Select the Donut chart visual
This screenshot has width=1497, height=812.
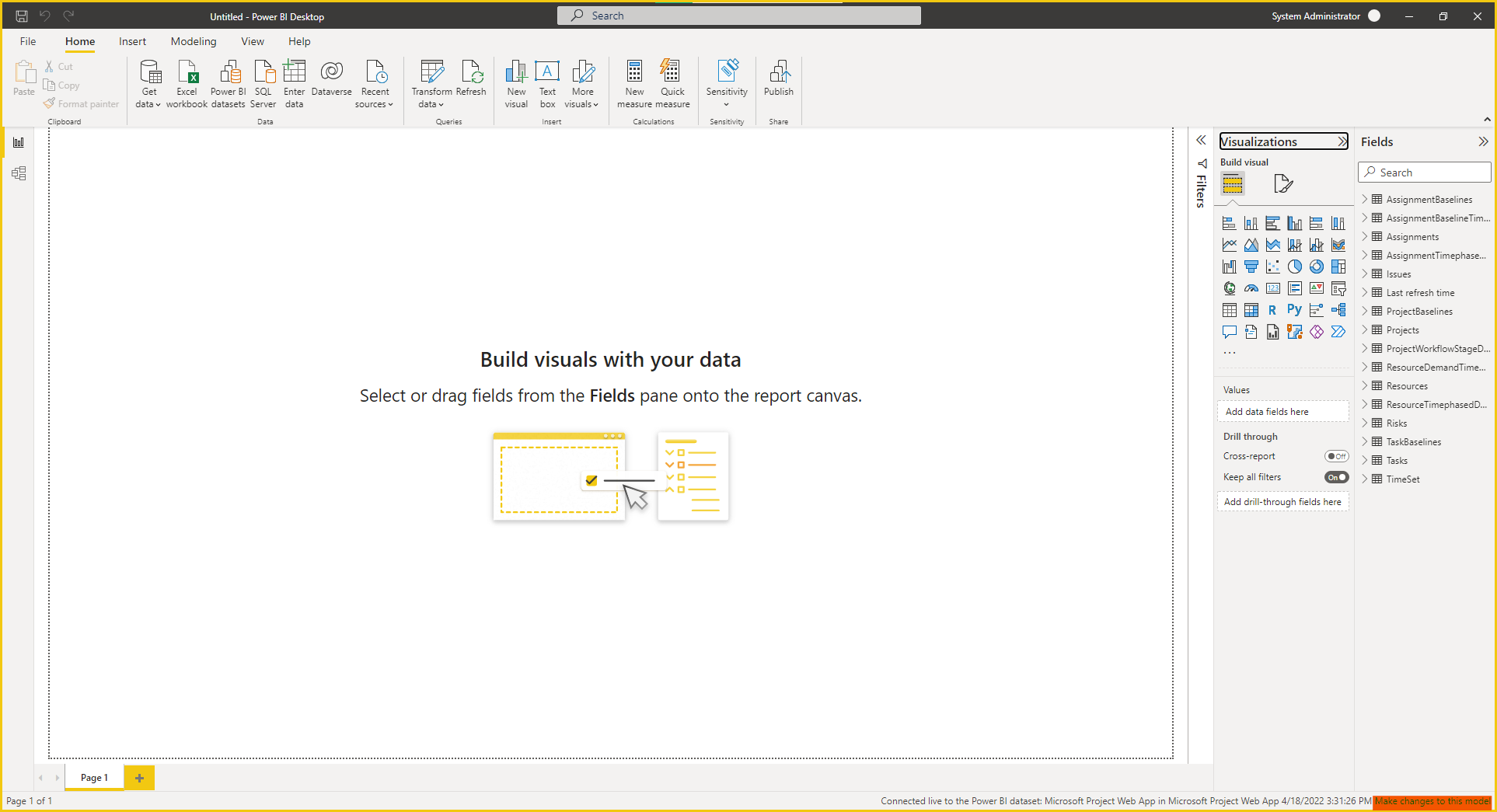point(1316,267)
